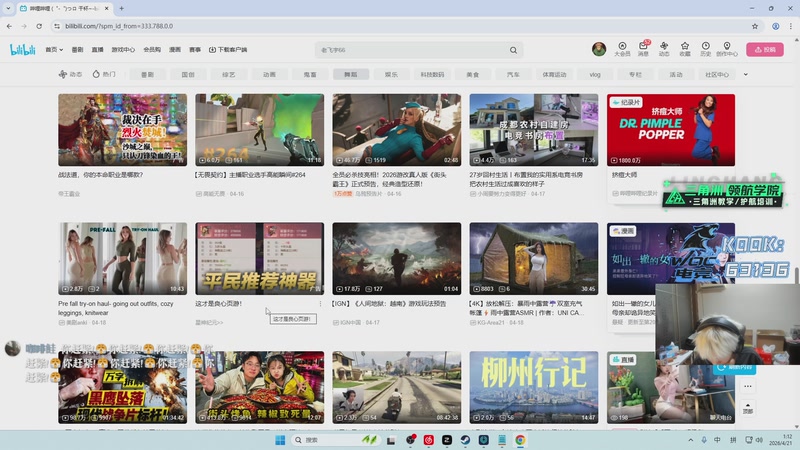Open the browser tab search dropdown arrow
800x450 pixels.
tap(8, 8)
